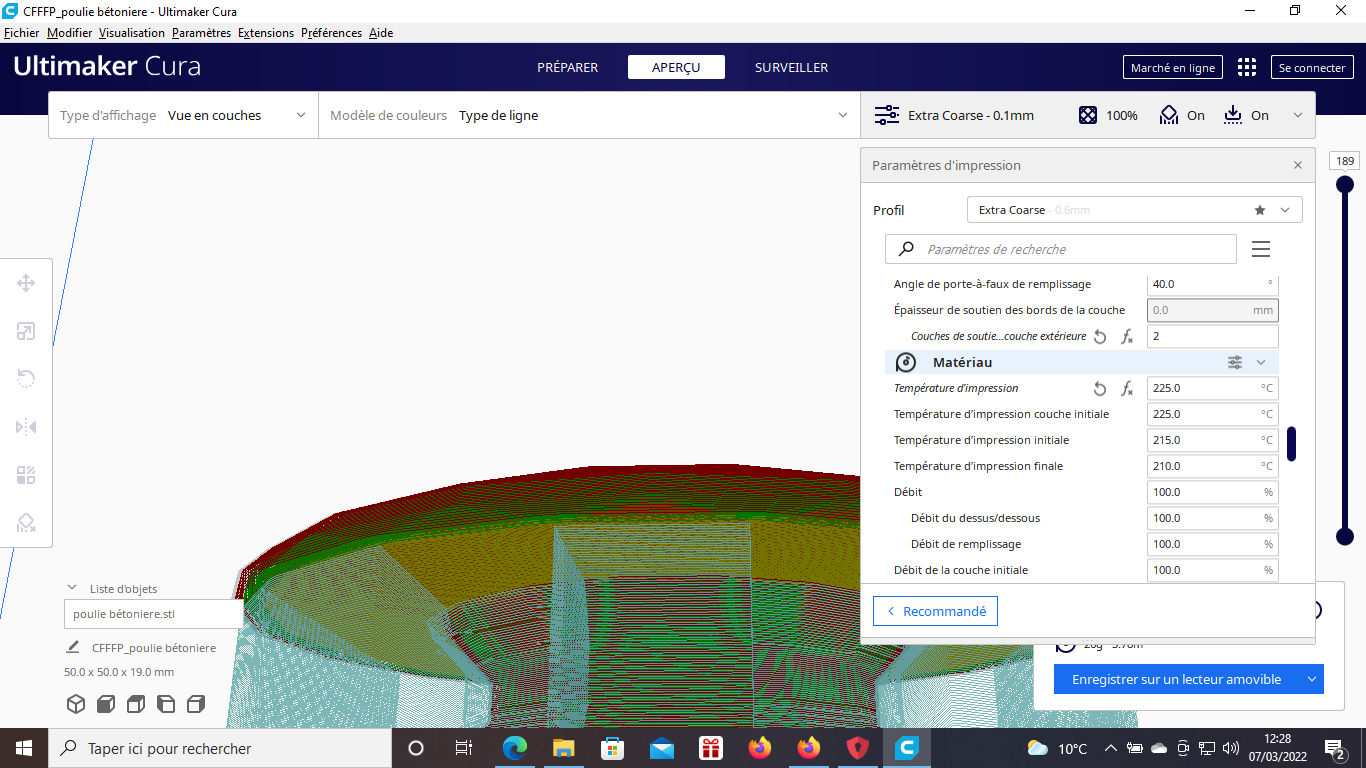Screen dimensions: 1366x768
Task: Collapse the Matériau section chevron
Action: [1261, 362]
